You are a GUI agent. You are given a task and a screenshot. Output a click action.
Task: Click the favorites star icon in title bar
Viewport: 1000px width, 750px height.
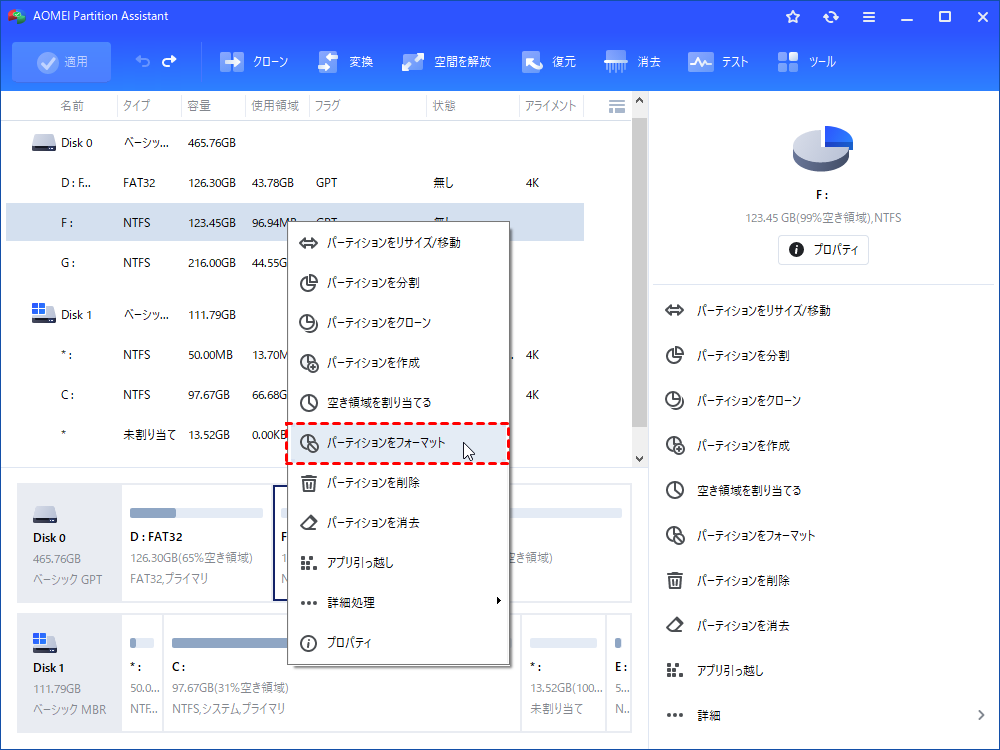tap(793, 17)
